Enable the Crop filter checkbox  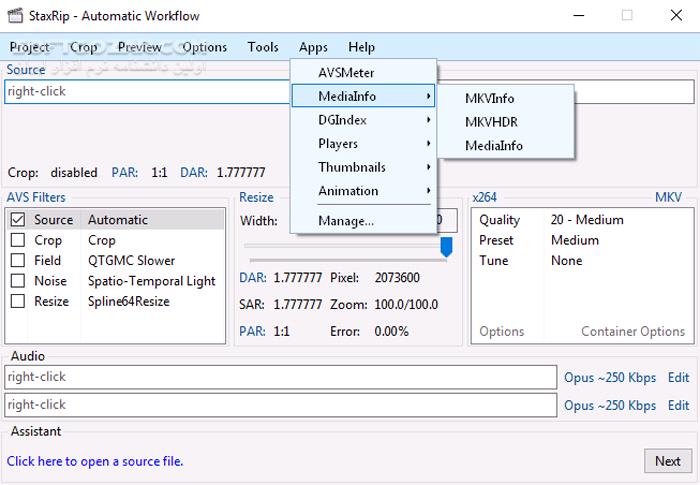(x=17, y=240)
